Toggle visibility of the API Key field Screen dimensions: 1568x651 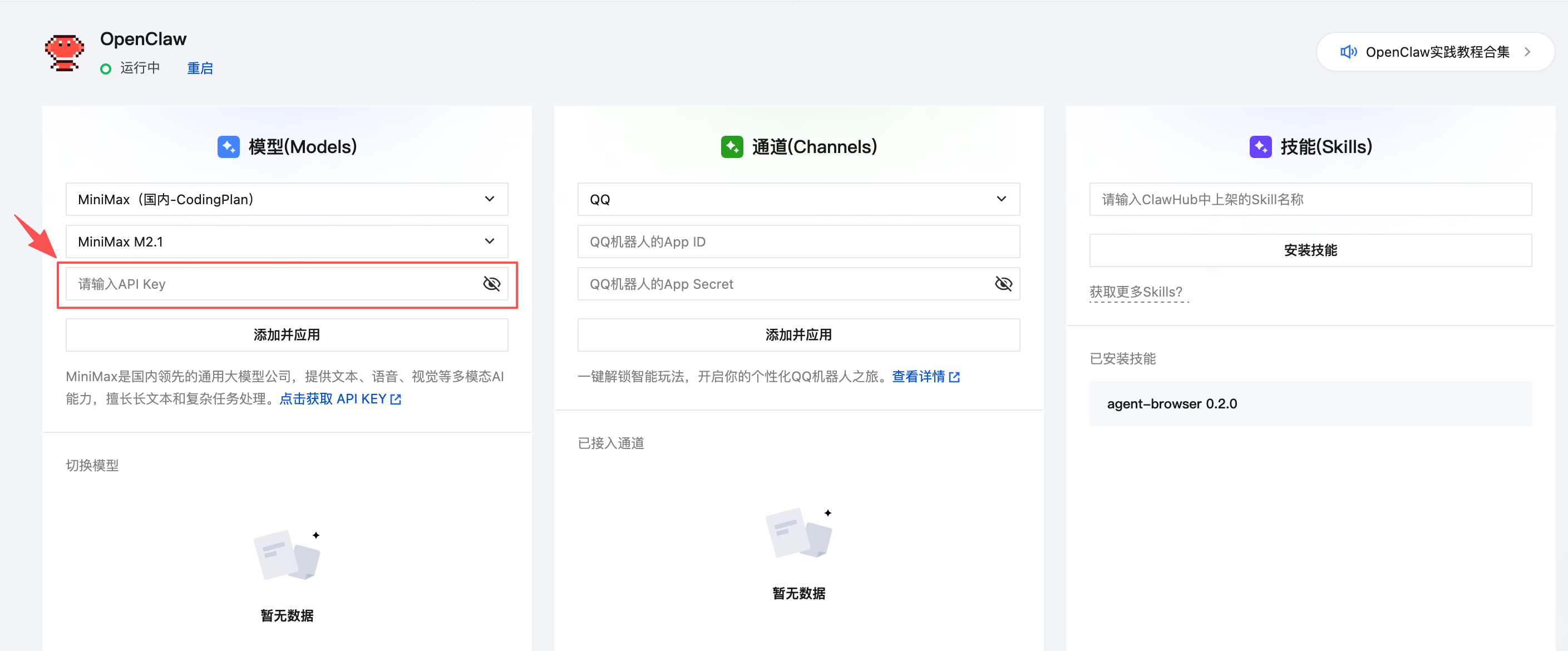coord(491,284)
